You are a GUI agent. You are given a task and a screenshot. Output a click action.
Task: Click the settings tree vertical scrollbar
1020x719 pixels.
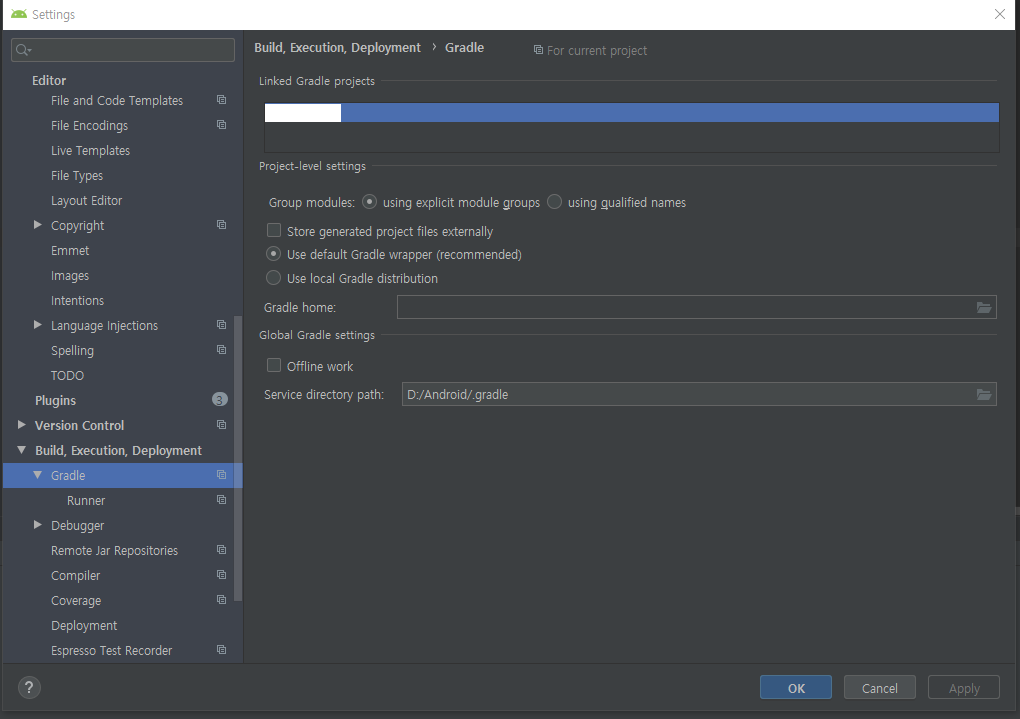click(x=238, y=458)
